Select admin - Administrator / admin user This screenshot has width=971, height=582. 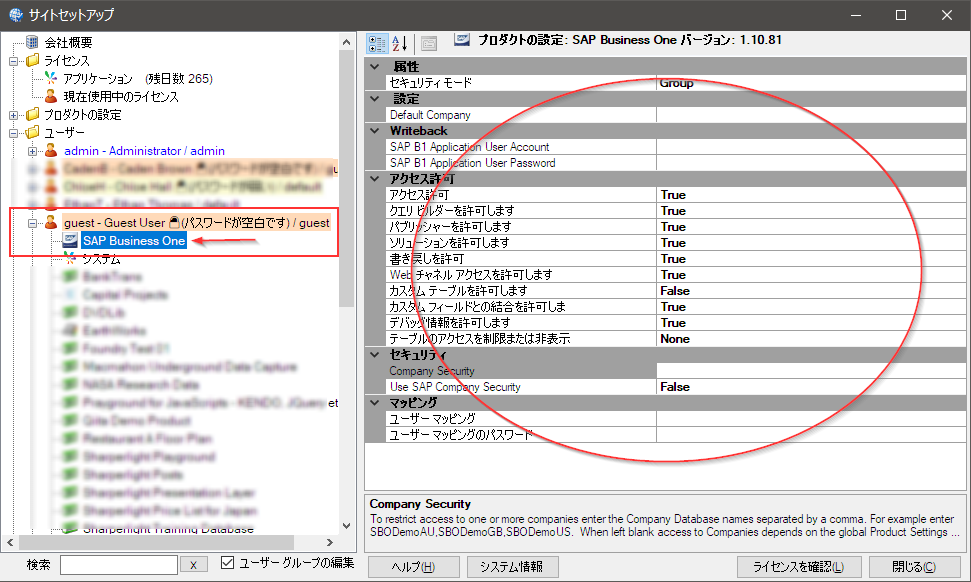[x=144, y=150]
